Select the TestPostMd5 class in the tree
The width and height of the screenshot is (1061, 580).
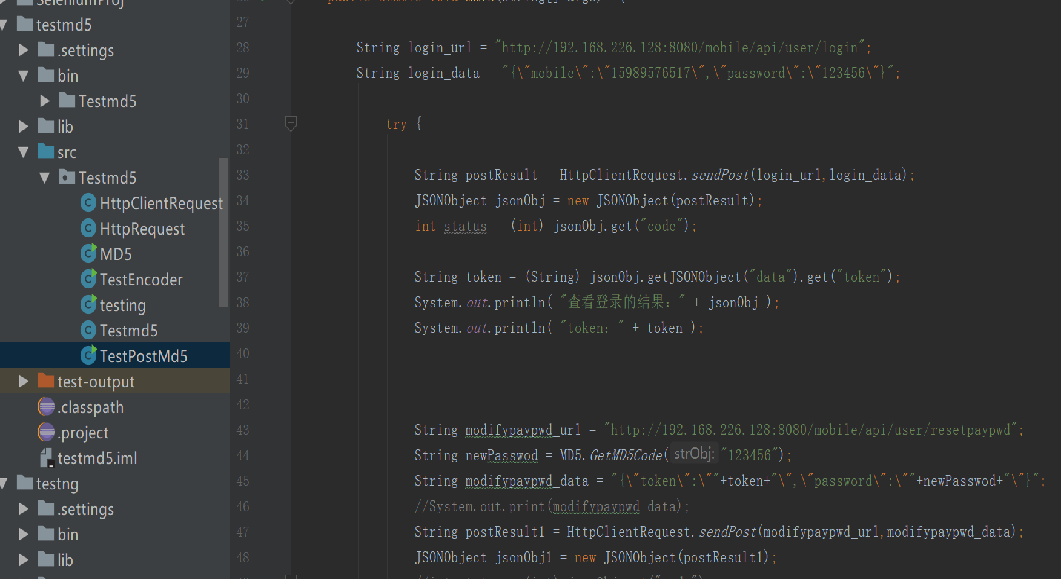point(143,356)
